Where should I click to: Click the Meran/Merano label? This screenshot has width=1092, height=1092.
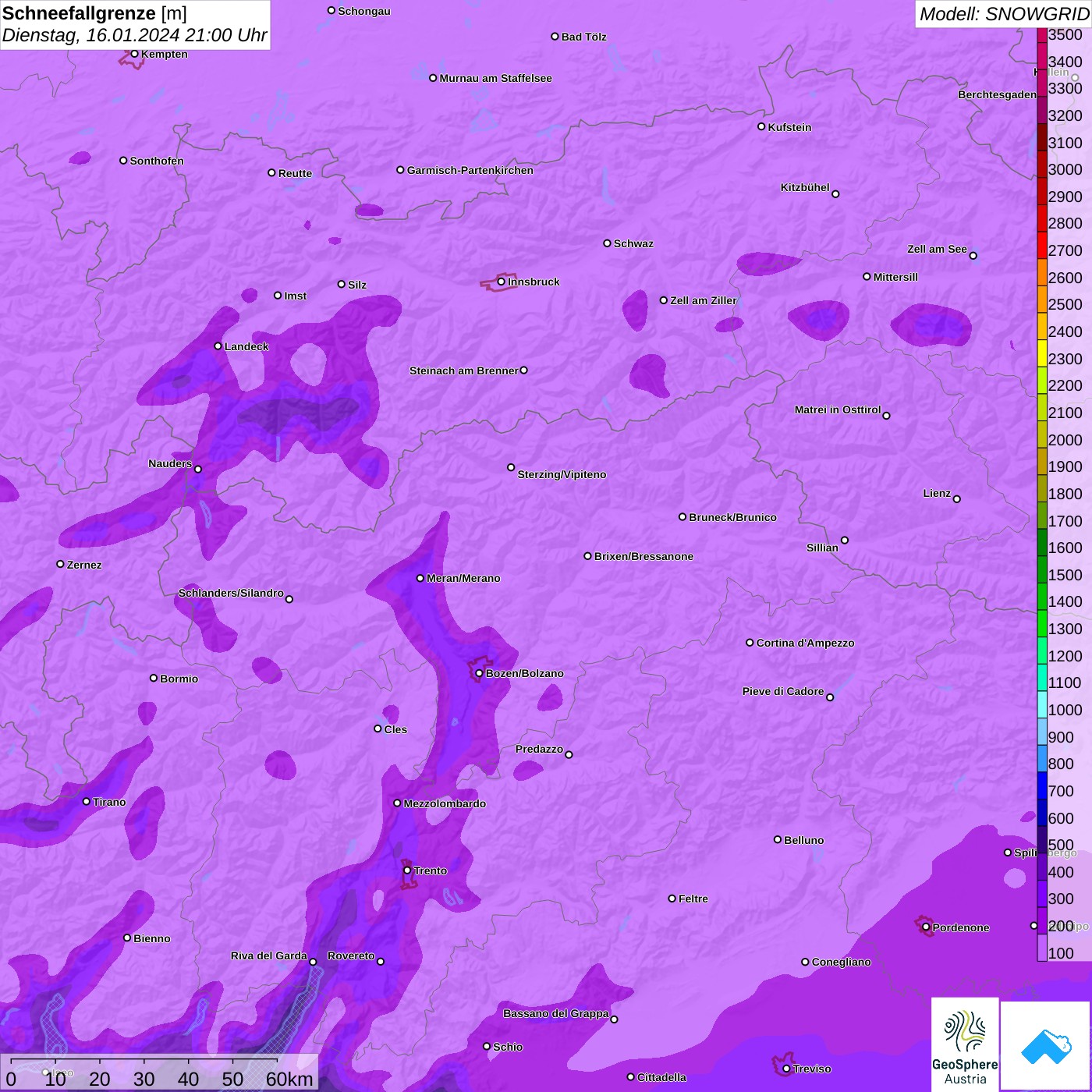point(463,578)
